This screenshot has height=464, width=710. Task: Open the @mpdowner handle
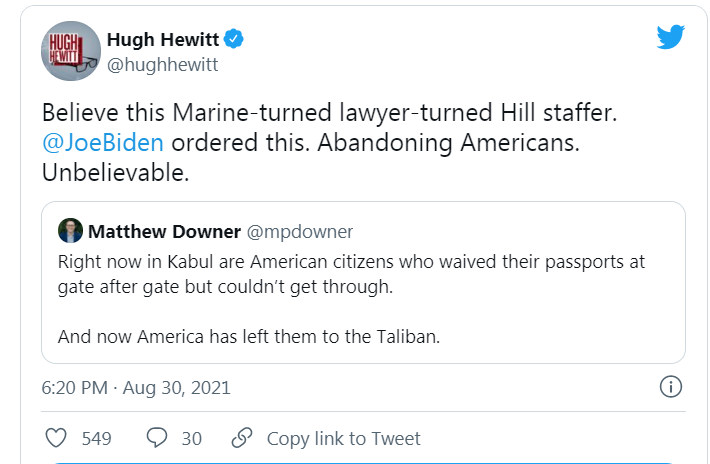click(x=300, y=231)
